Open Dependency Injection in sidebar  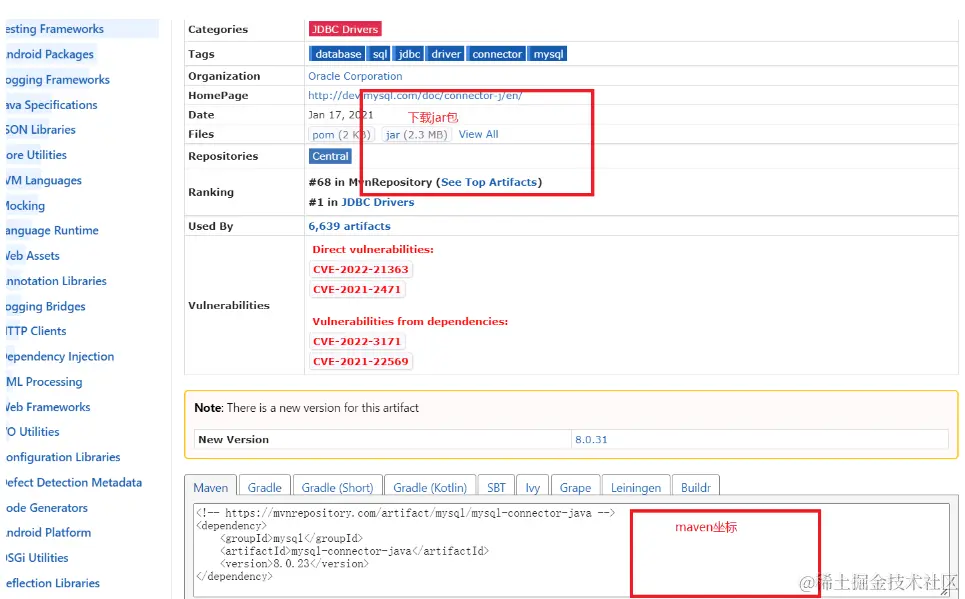pos(59,356)
